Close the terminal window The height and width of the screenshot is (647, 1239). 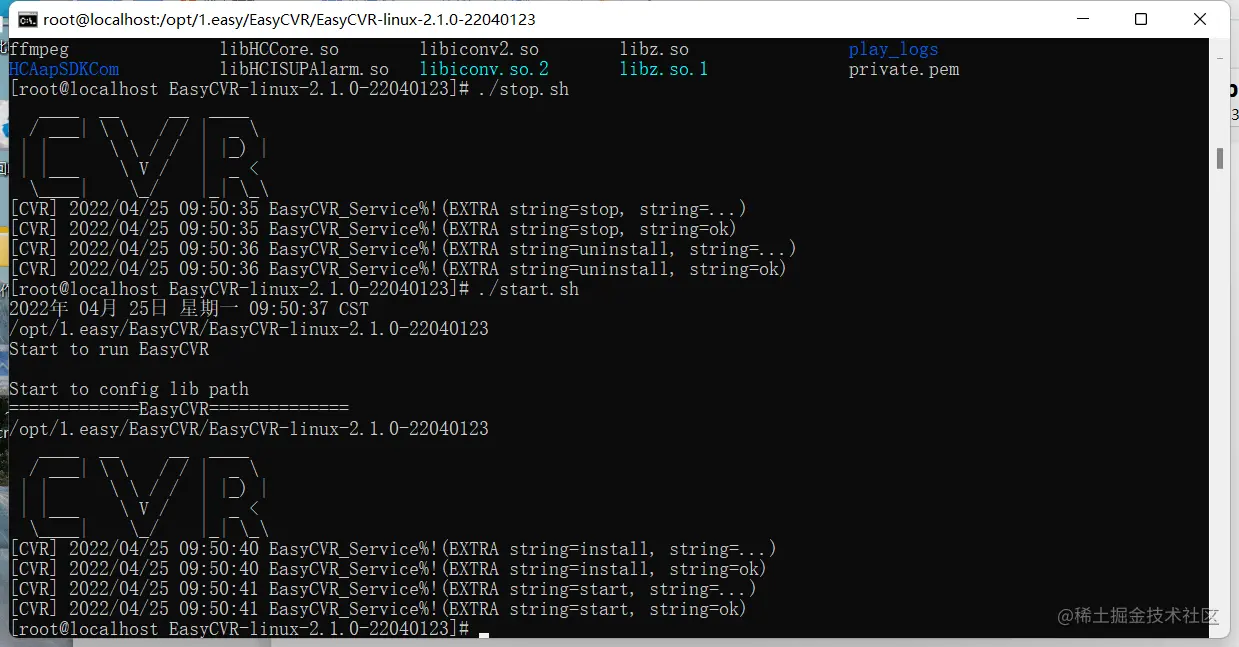[x=1199, y=19]
